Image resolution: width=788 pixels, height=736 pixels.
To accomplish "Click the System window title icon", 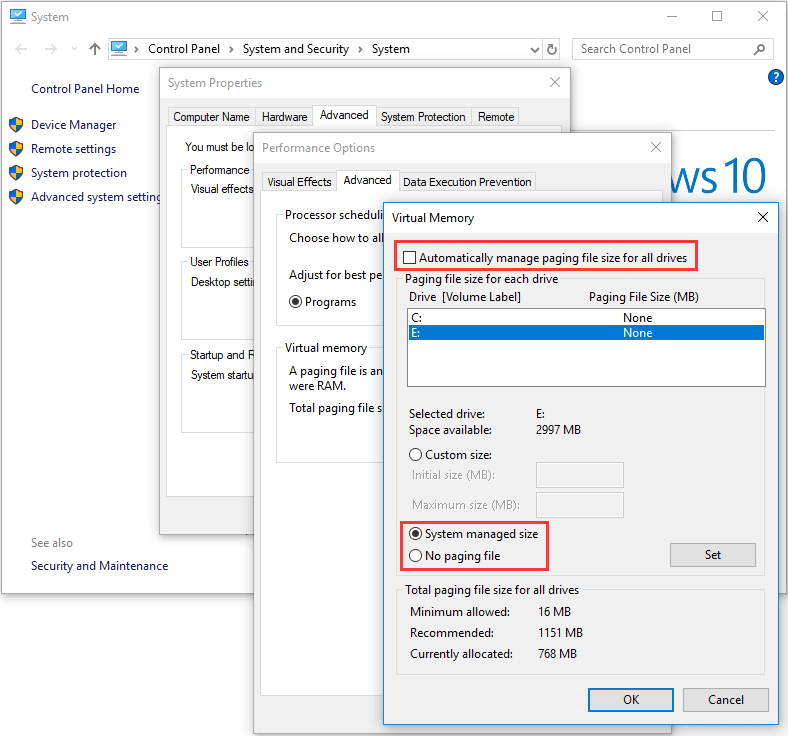I will (x=18, y=17).
